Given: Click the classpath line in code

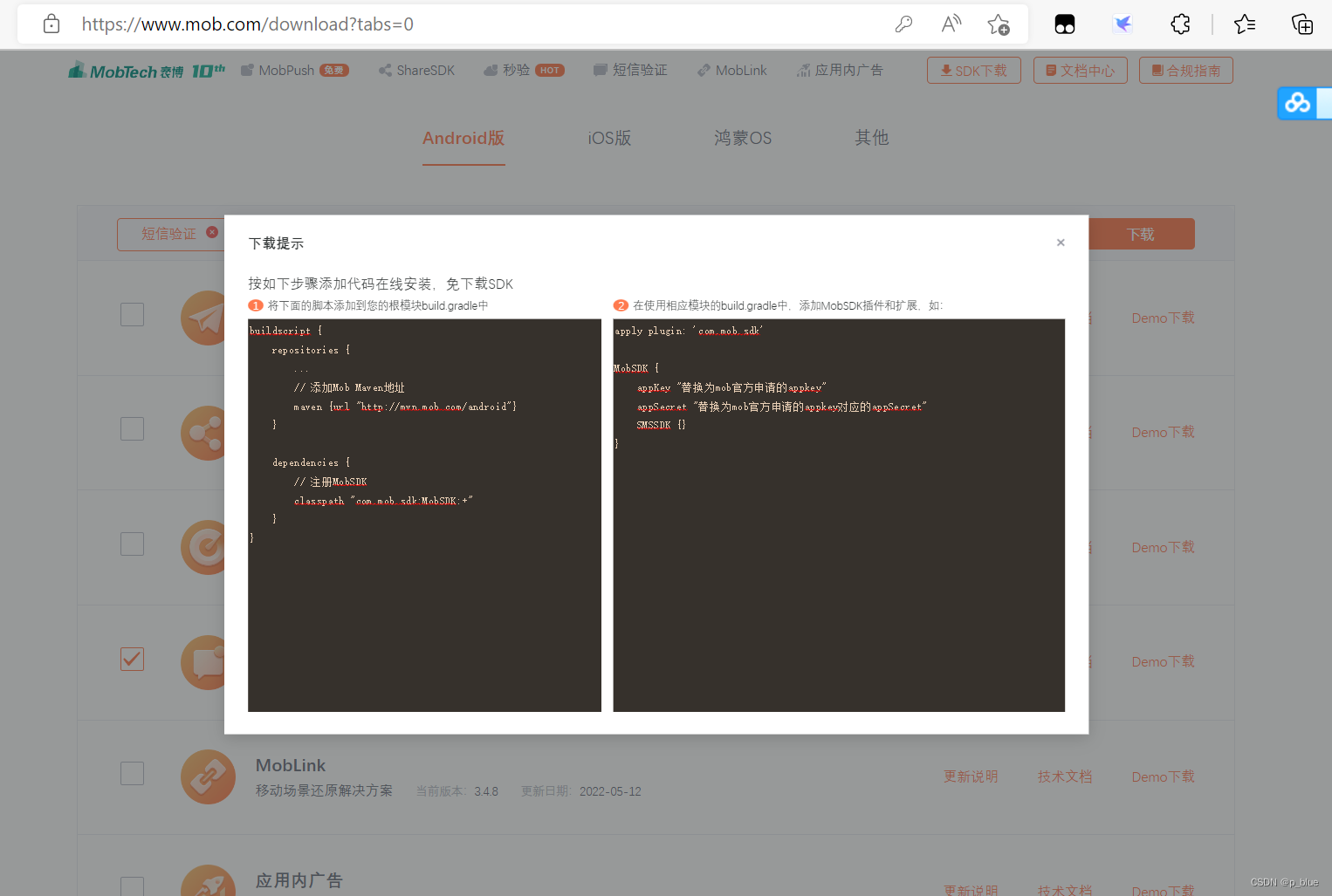Looking at the screenshot, I should pos(383,501).
